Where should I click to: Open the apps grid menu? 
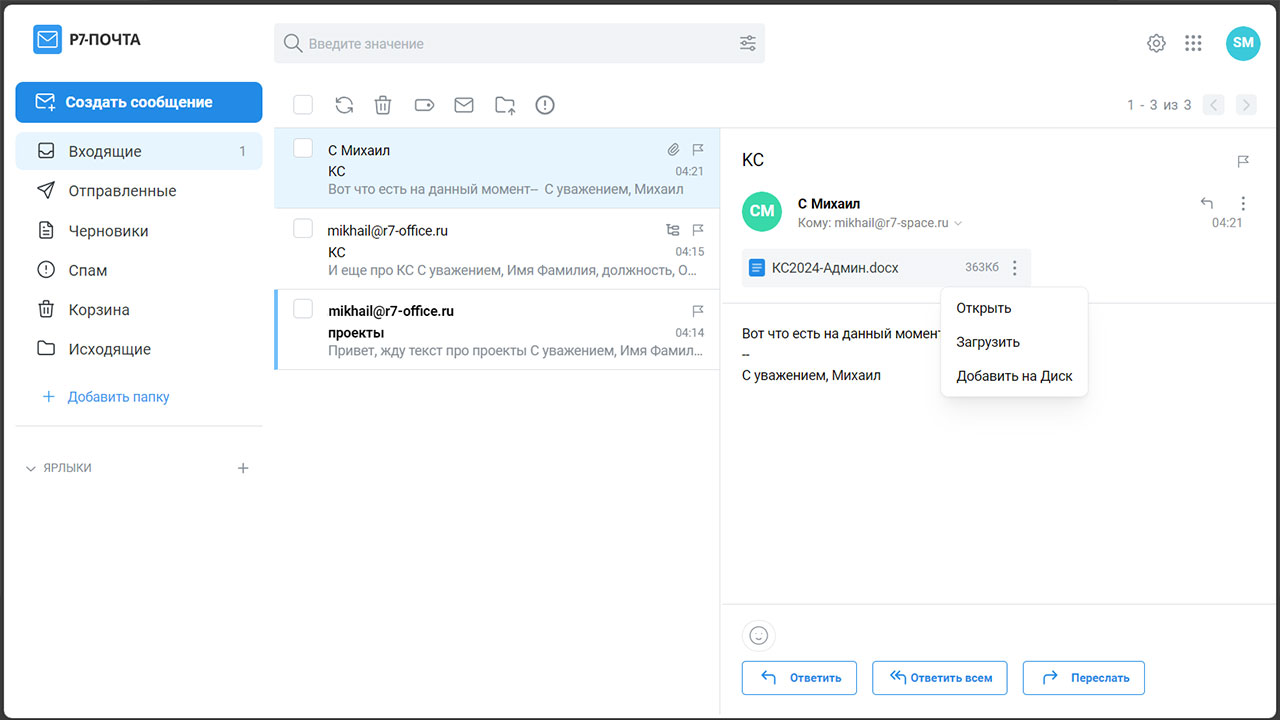point(1193,43)
